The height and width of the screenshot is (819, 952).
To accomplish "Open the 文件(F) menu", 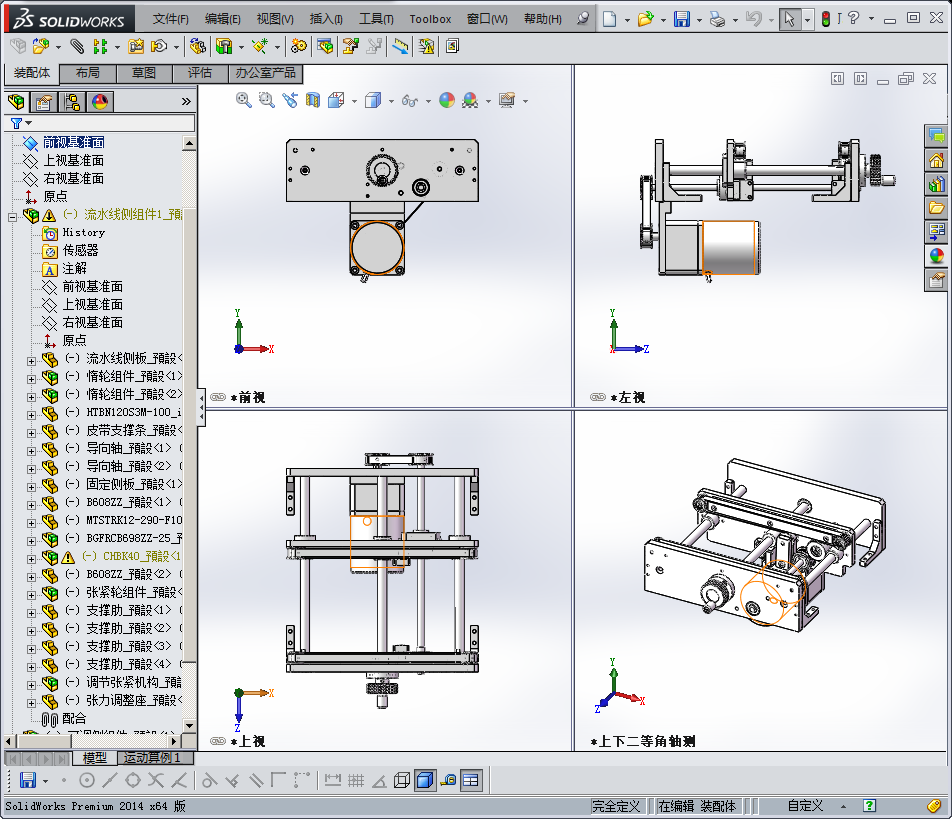I will point(171,19).
